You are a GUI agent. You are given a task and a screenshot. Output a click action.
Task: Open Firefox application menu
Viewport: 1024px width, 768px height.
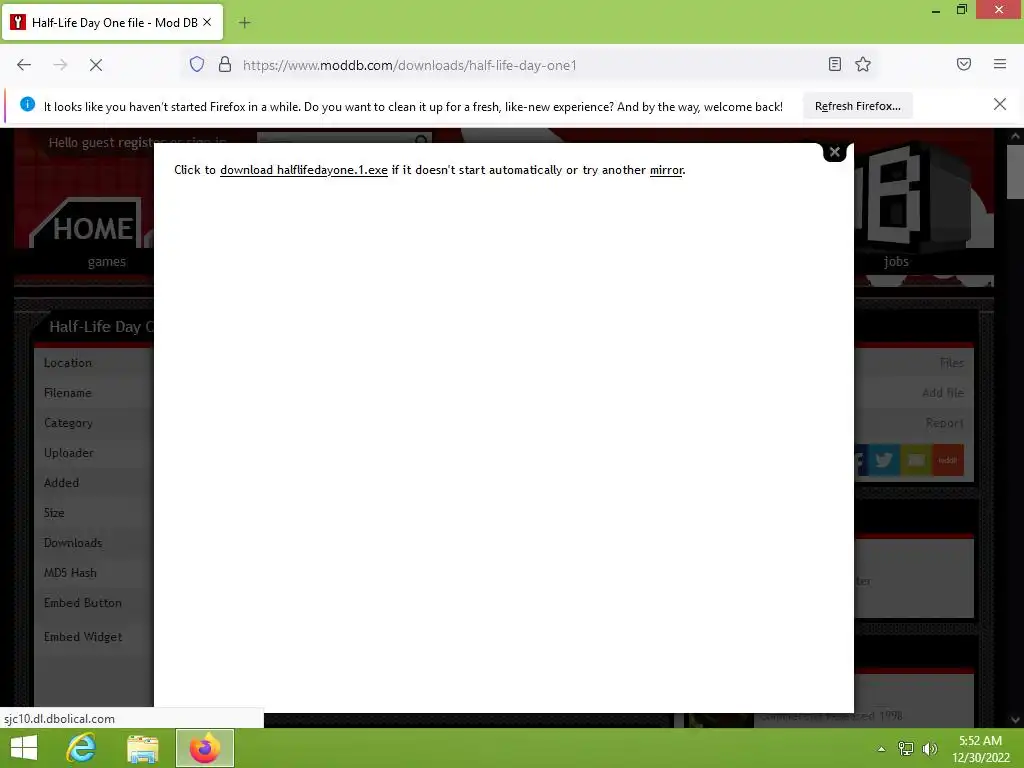(x=1000, y=64)
